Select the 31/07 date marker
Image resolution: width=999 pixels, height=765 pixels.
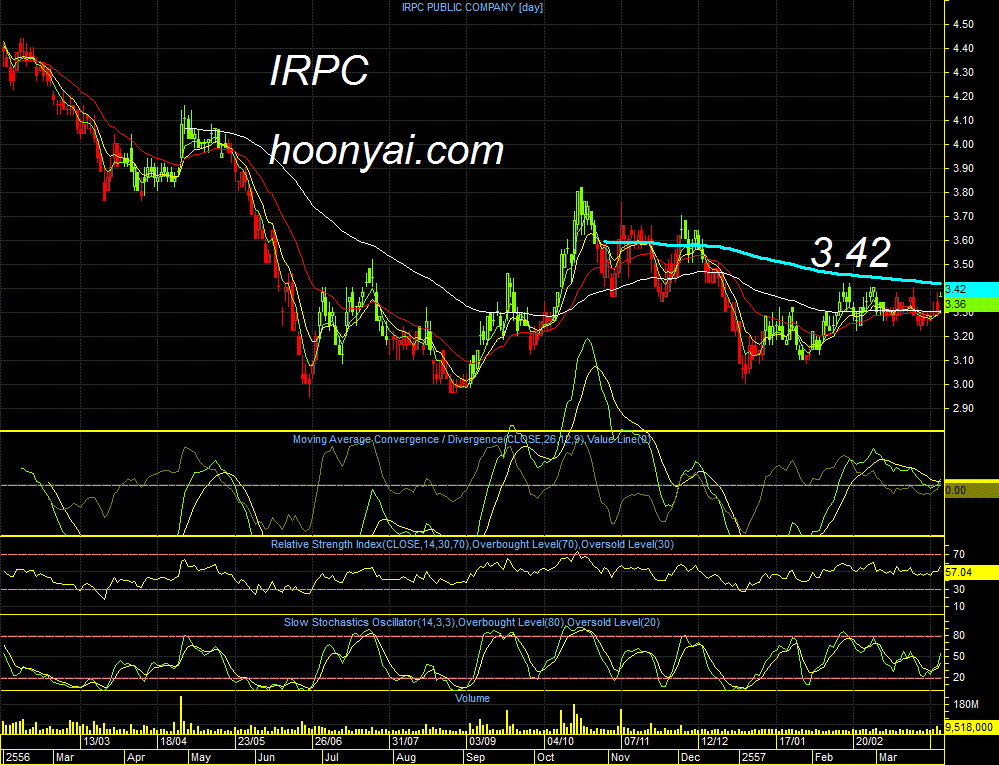(x=406, y=741)
